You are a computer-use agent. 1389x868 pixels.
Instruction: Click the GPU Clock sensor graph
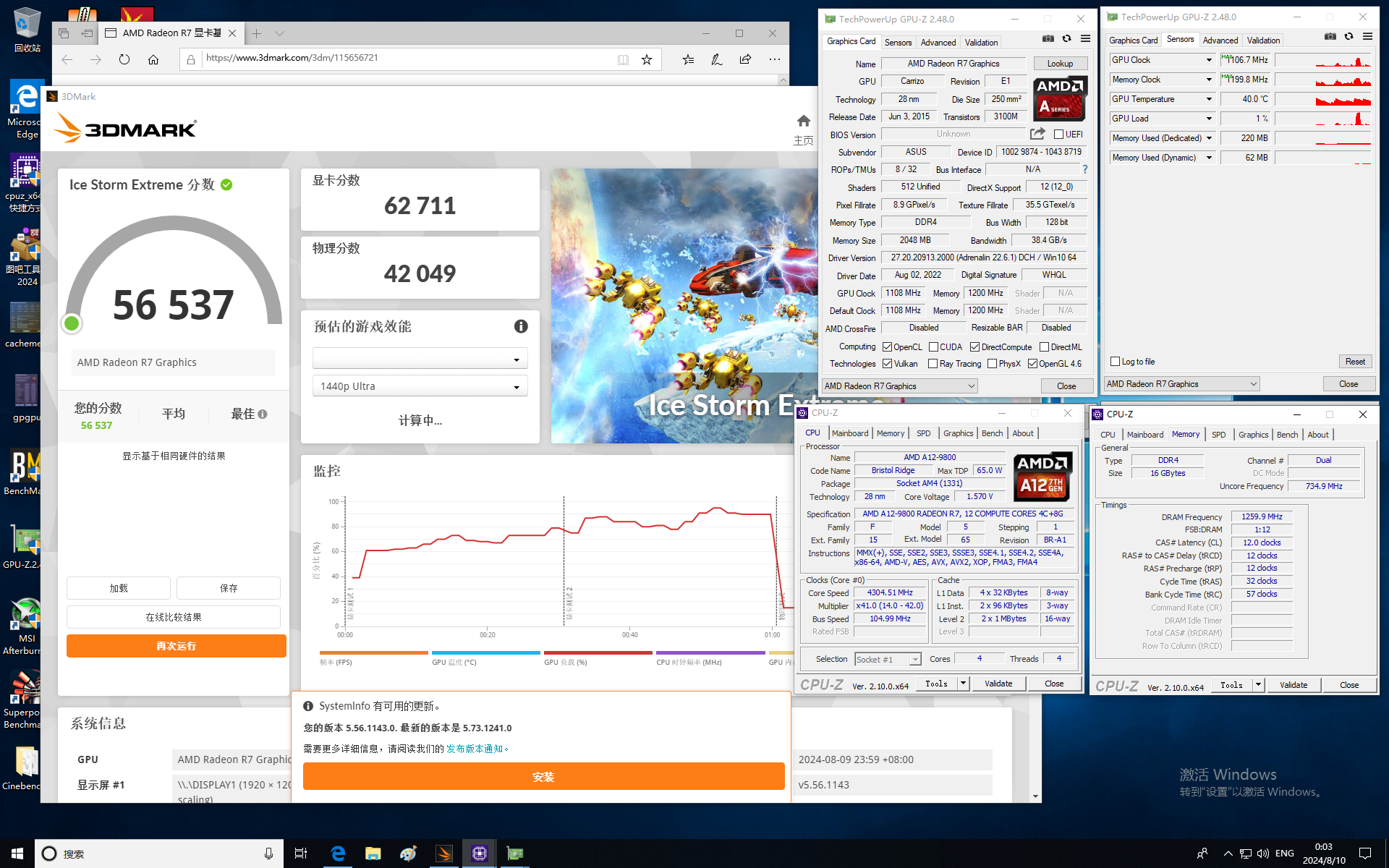(1323, 60)
